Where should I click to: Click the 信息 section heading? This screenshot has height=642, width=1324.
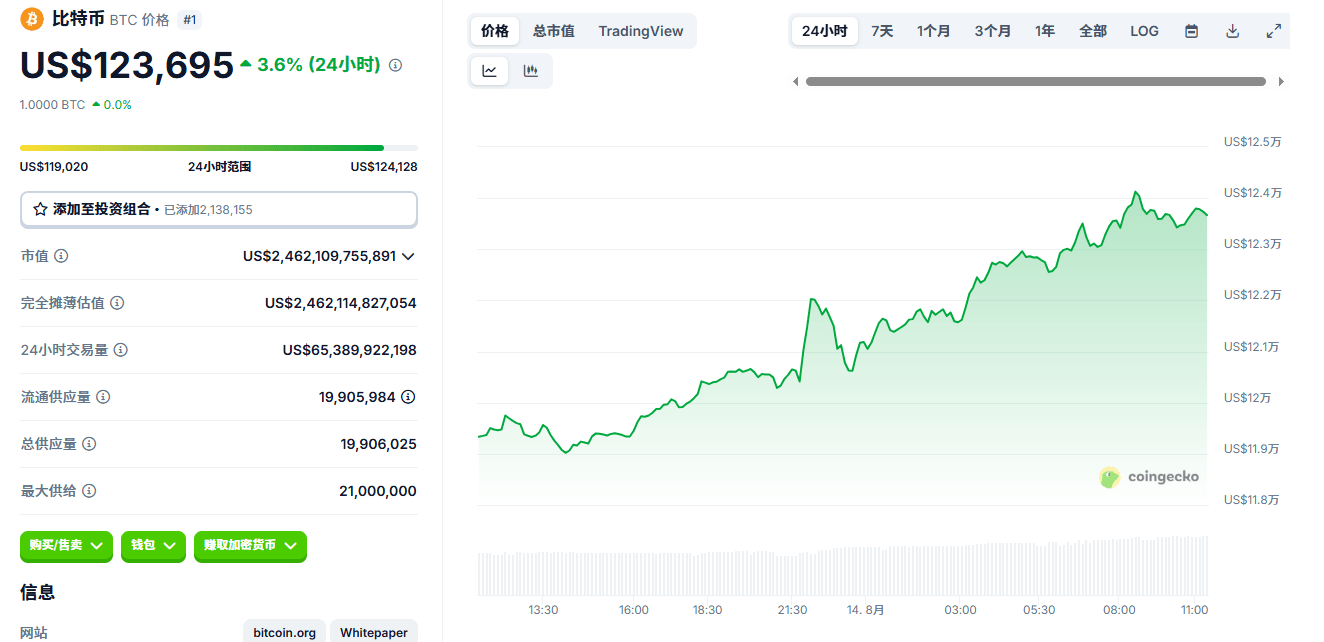tap(38, 592)
